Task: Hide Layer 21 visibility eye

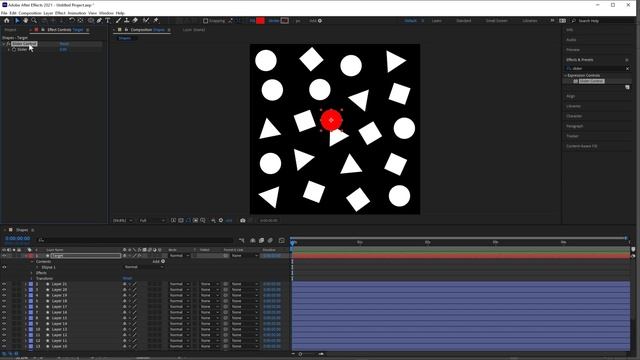Action: [4, 284]
